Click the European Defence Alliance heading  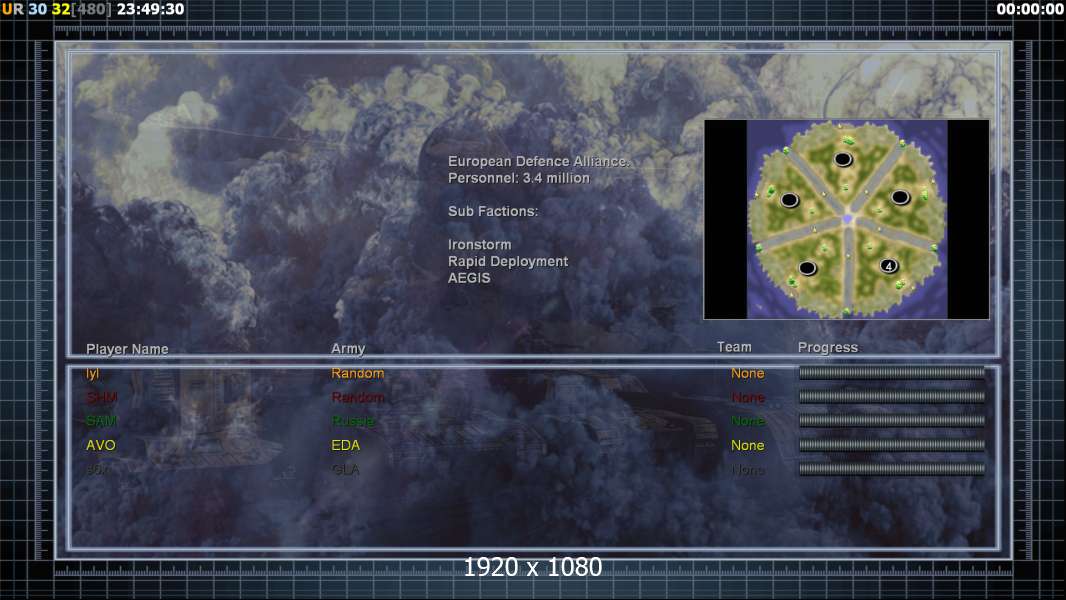point(538,161)
